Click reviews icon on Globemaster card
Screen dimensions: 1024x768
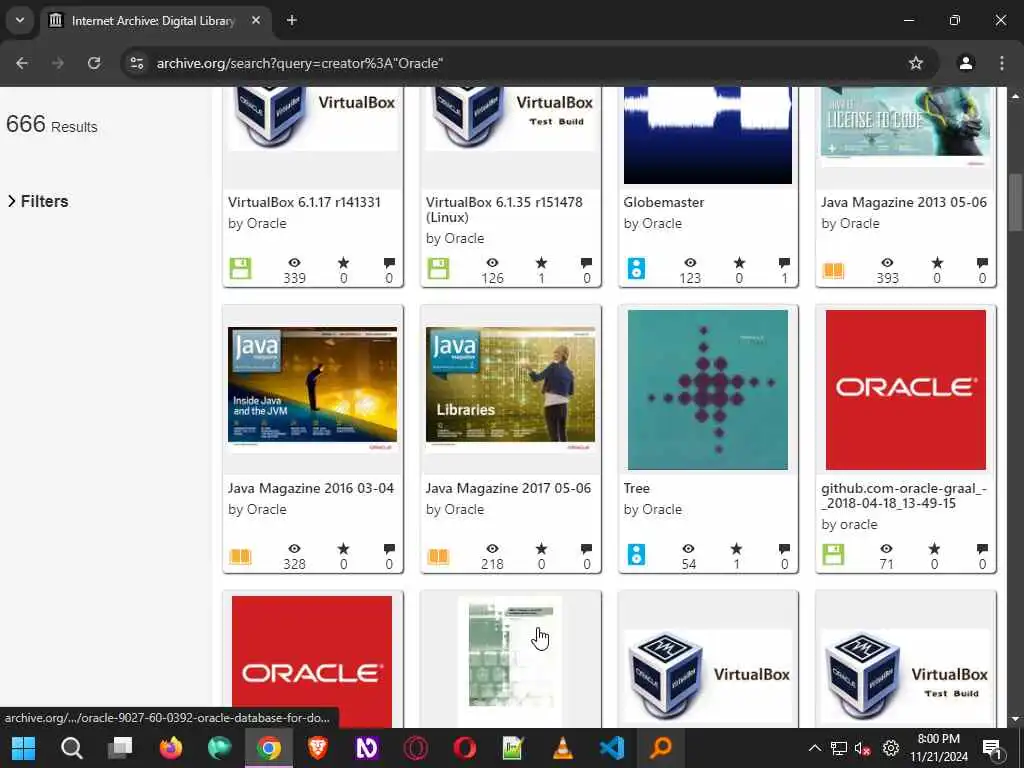[x=784, y=263]
